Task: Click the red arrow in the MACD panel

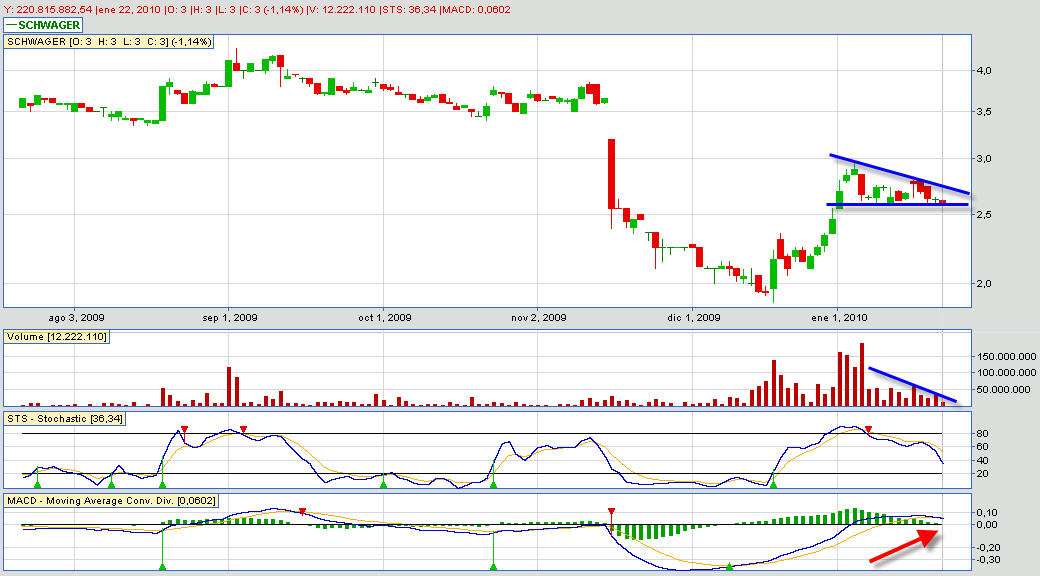Action: pyautogui.click(x=906, y=546)
